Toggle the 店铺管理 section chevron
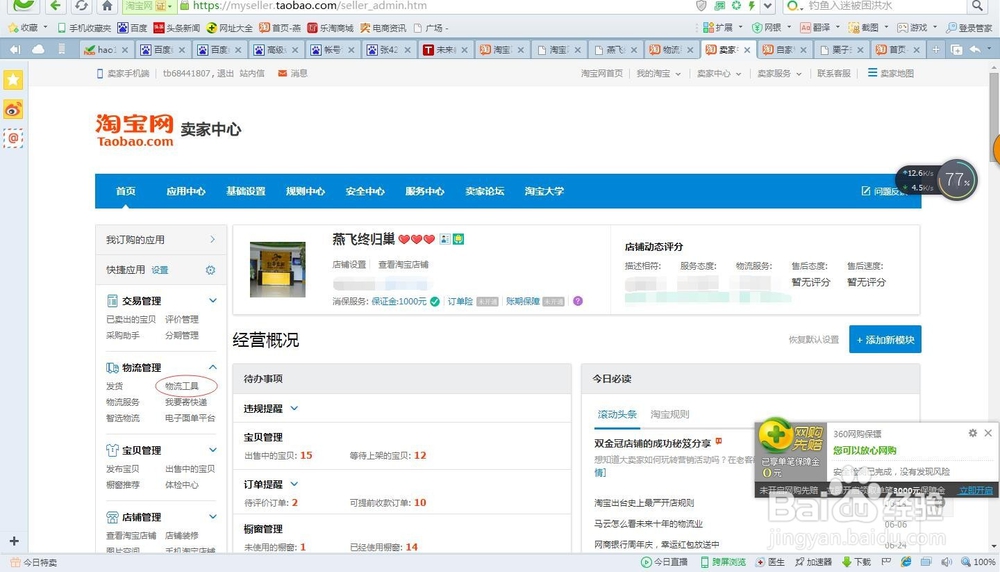The image size is (1000, 572). 213,517
